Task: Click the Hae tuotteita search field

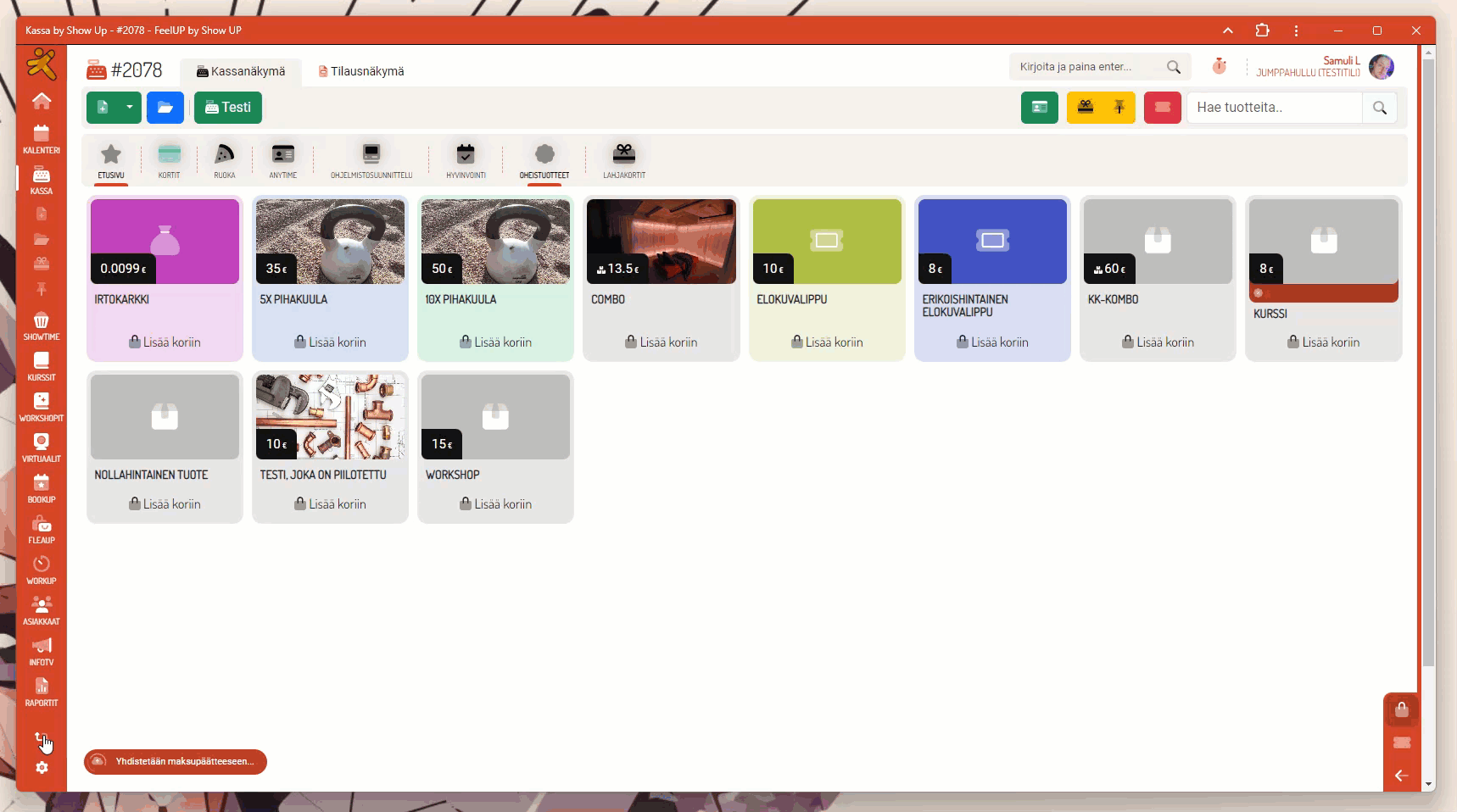Action: tap(1274, 108)
